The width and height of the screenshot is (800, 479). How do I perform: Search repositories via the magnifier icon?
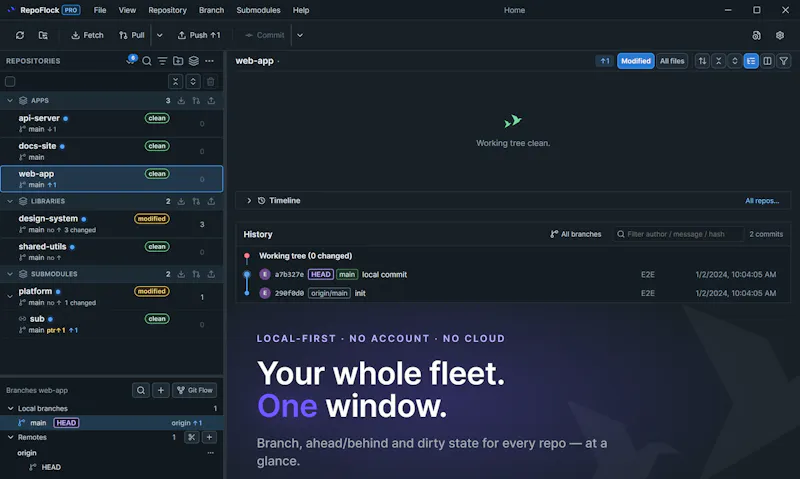click(x=147, y=61)
